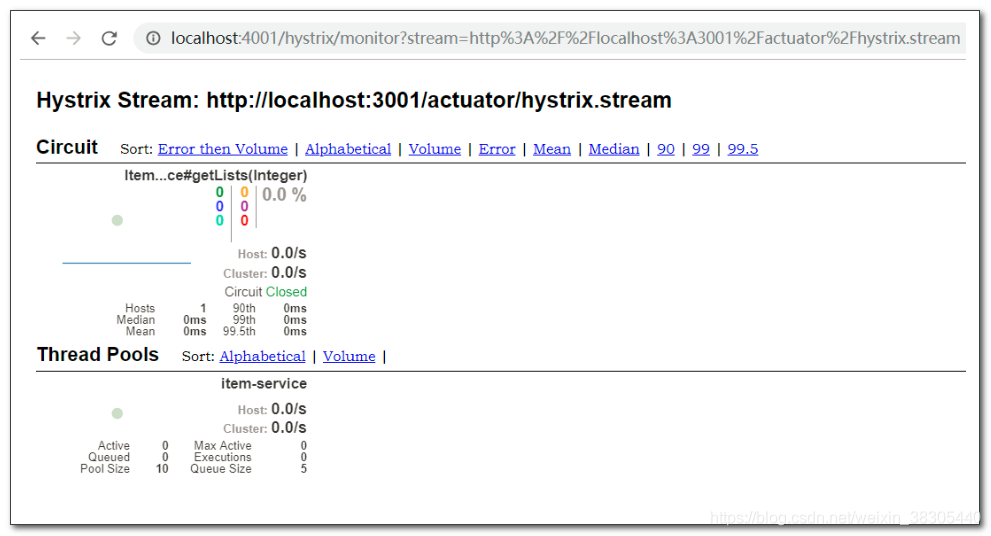Click the green success count zero
The height and width of the screenshot is (536, 991).
219,192
